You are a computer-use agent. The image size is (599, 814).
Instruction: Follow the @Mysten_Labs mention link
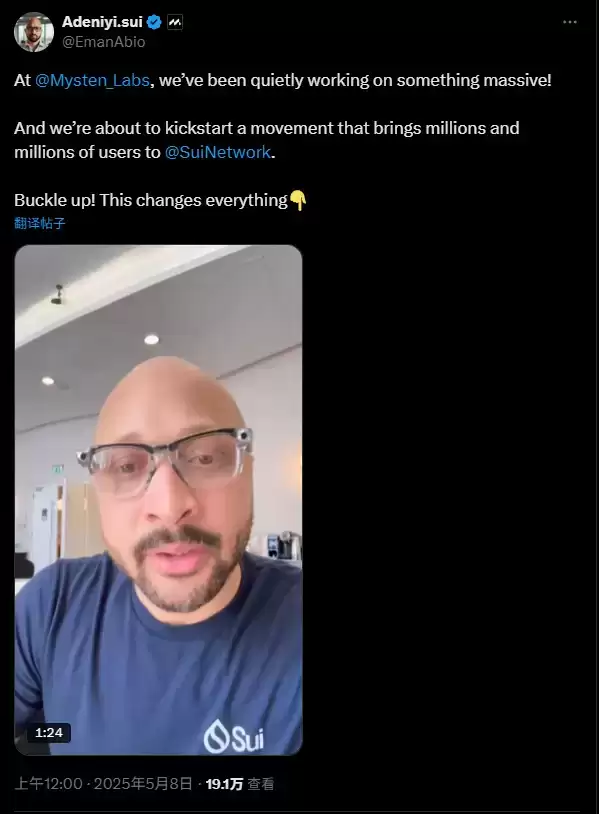click(92, 80)
